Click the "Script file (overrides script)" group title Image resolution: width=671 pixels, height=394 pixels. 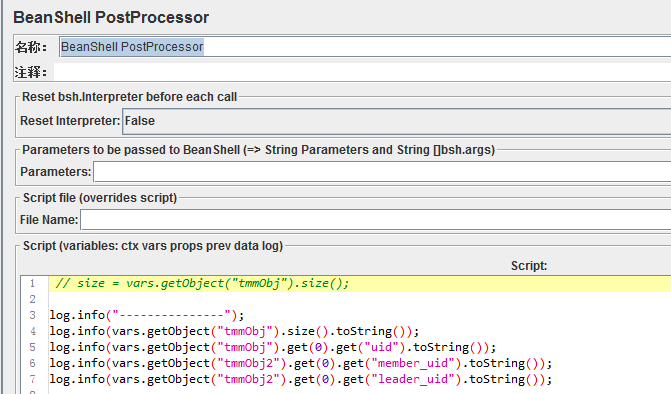100,198
